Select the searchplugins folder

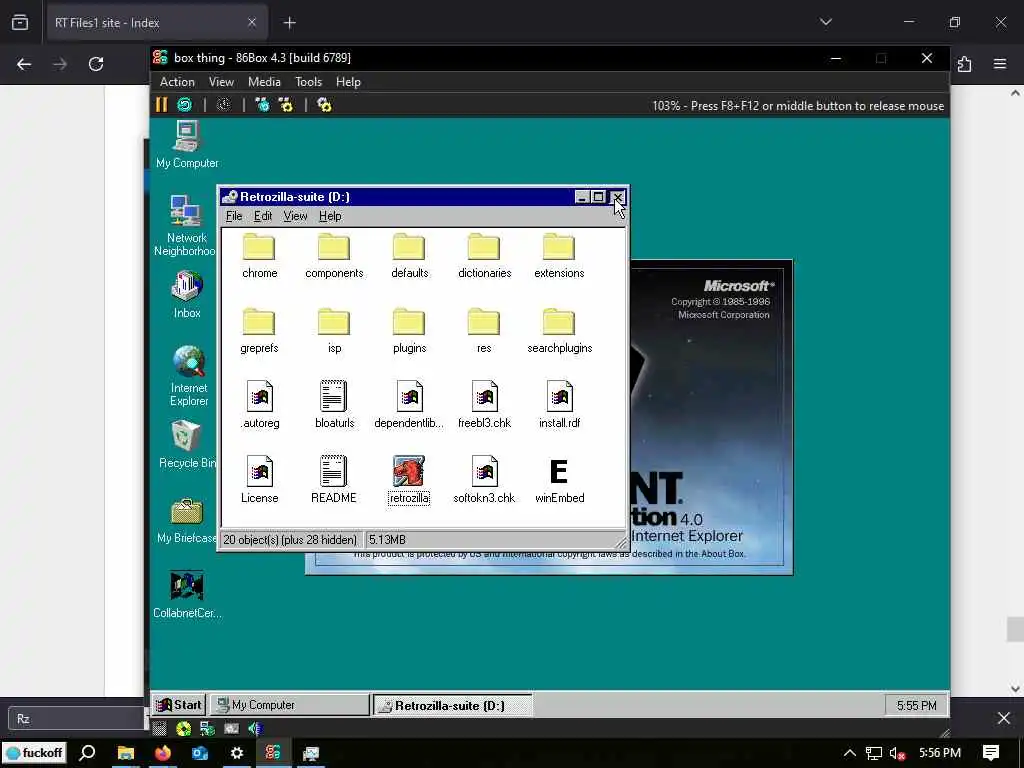pyautogui.click(x=560, y=331)
